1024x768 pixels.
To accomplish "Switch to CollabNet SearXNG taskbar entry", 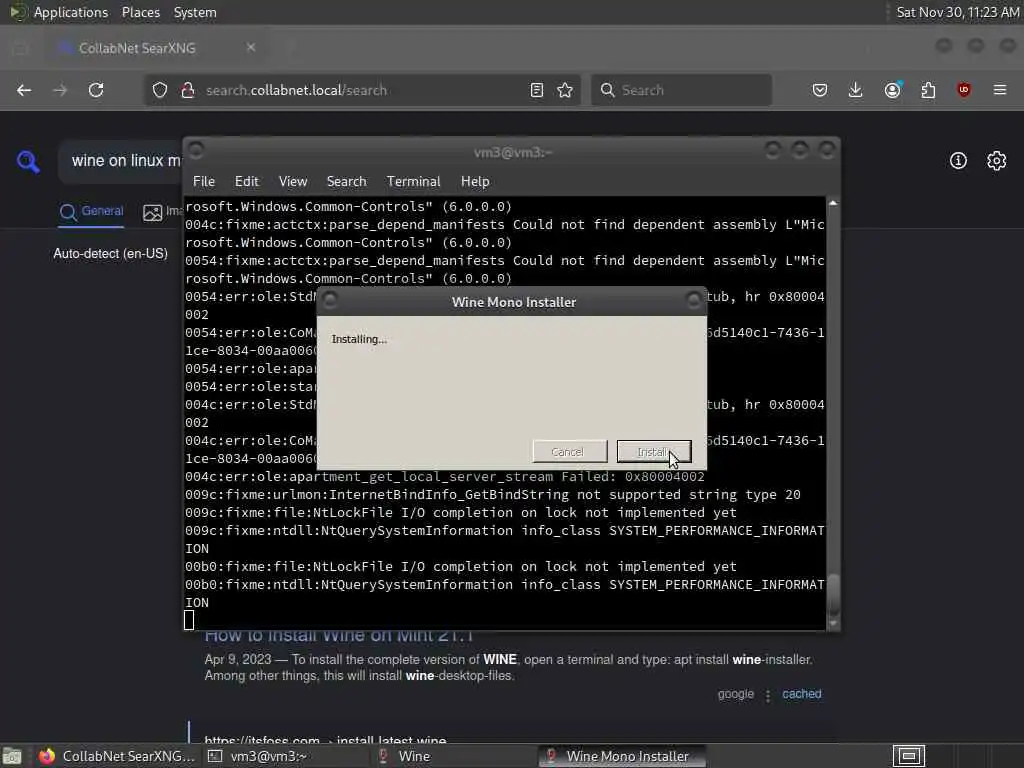I will [116, 756].
